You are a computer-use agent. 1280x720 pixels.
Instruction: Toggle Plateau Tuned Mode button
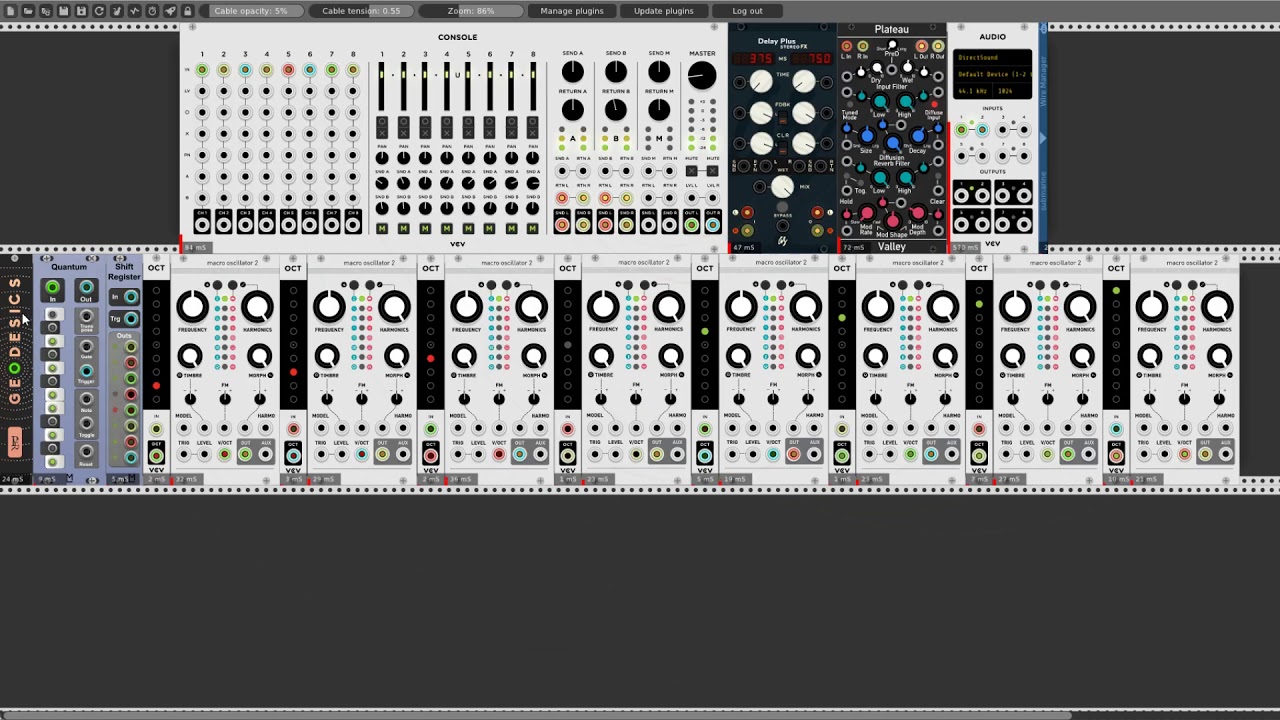(x=850, y=104)
